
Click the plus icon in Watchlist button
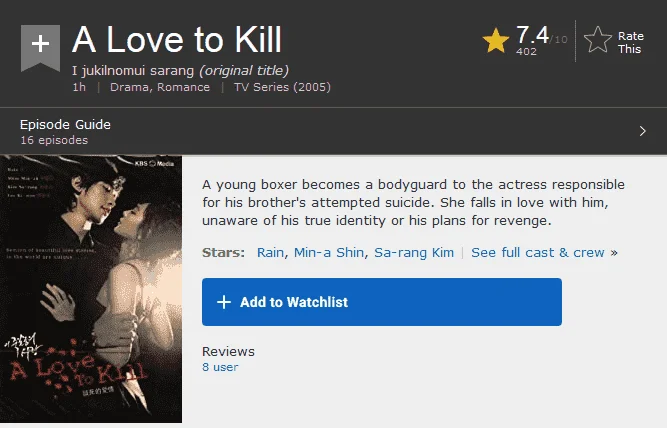point(224,302)
